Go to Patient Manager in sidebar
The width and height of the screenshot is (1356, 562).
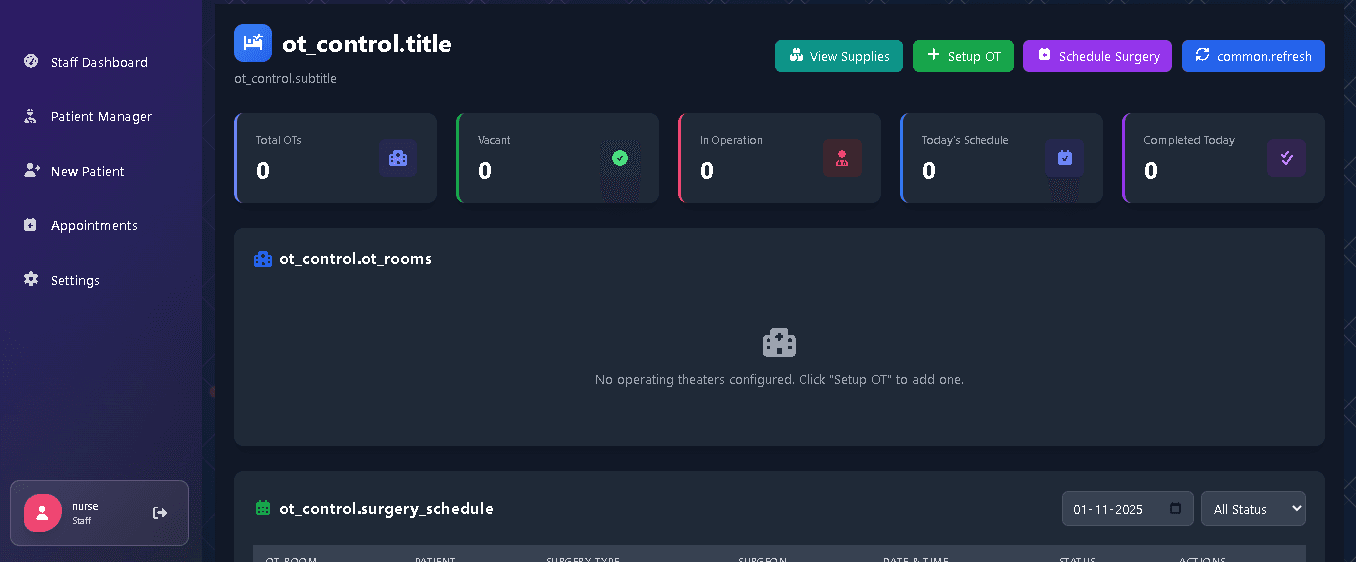101,117
